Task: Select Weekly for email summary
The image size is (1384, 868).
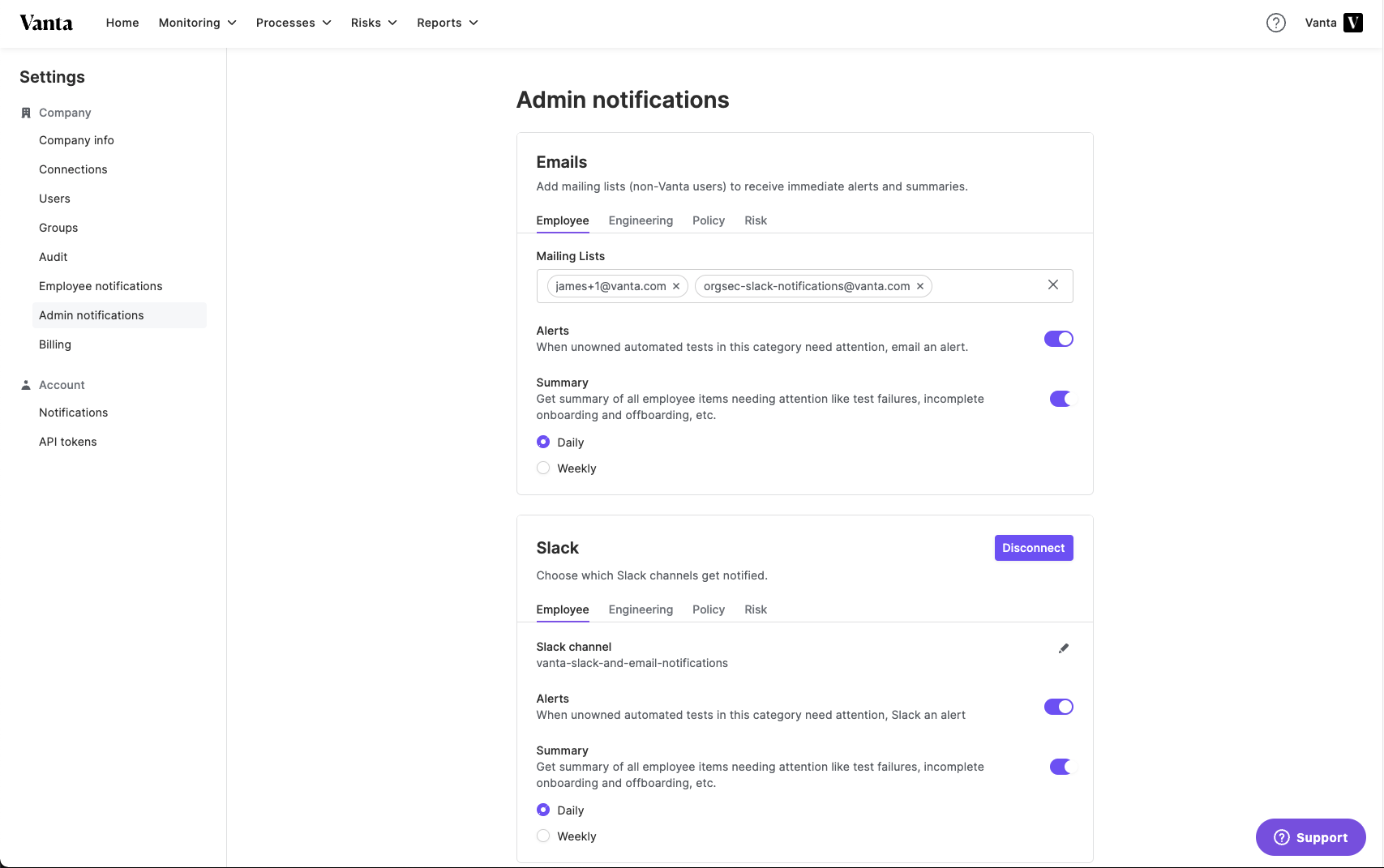Action: click(x=543, y=468)
